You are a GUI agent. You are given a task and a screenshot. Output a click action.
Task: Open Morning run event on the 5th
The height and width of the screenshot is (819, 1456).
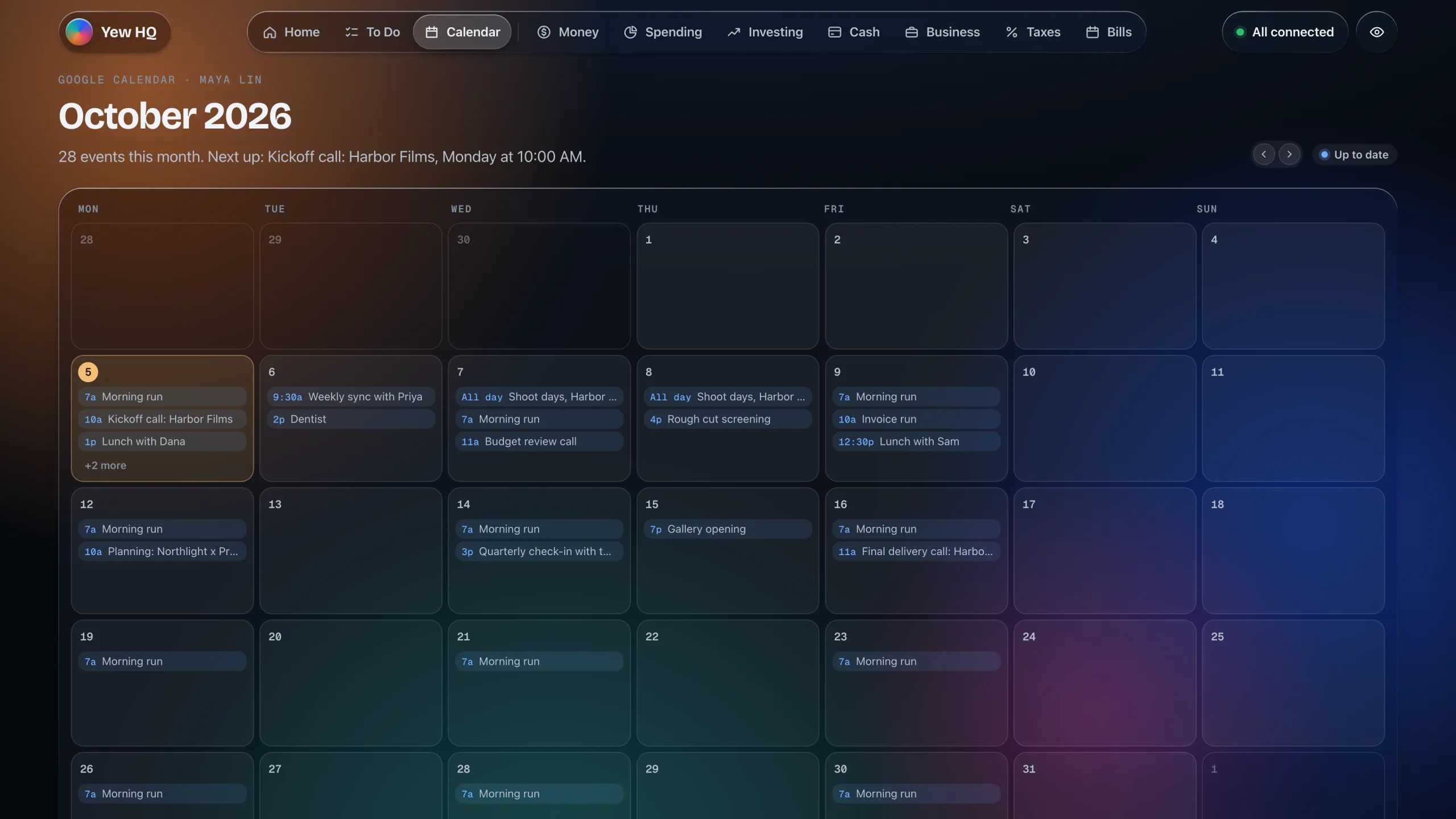162,397
